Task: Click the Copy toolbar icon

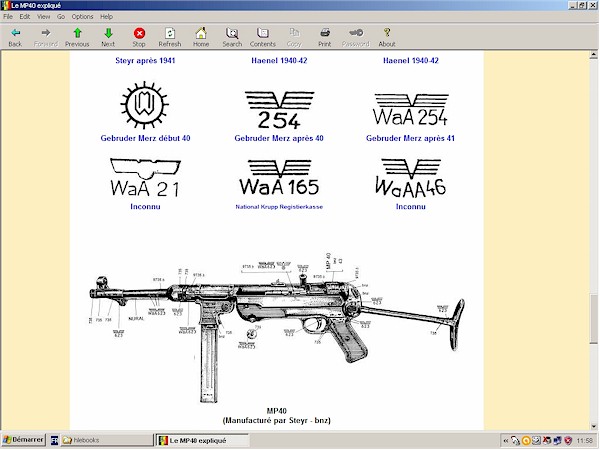Action: 294,33
